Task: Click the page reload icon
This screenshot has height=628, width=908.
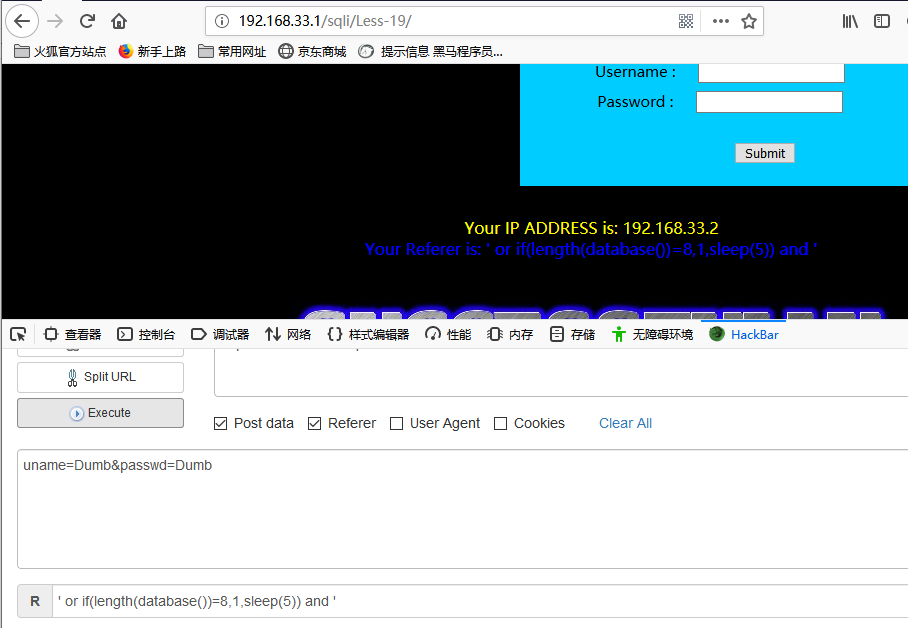Action: (87, 20)
